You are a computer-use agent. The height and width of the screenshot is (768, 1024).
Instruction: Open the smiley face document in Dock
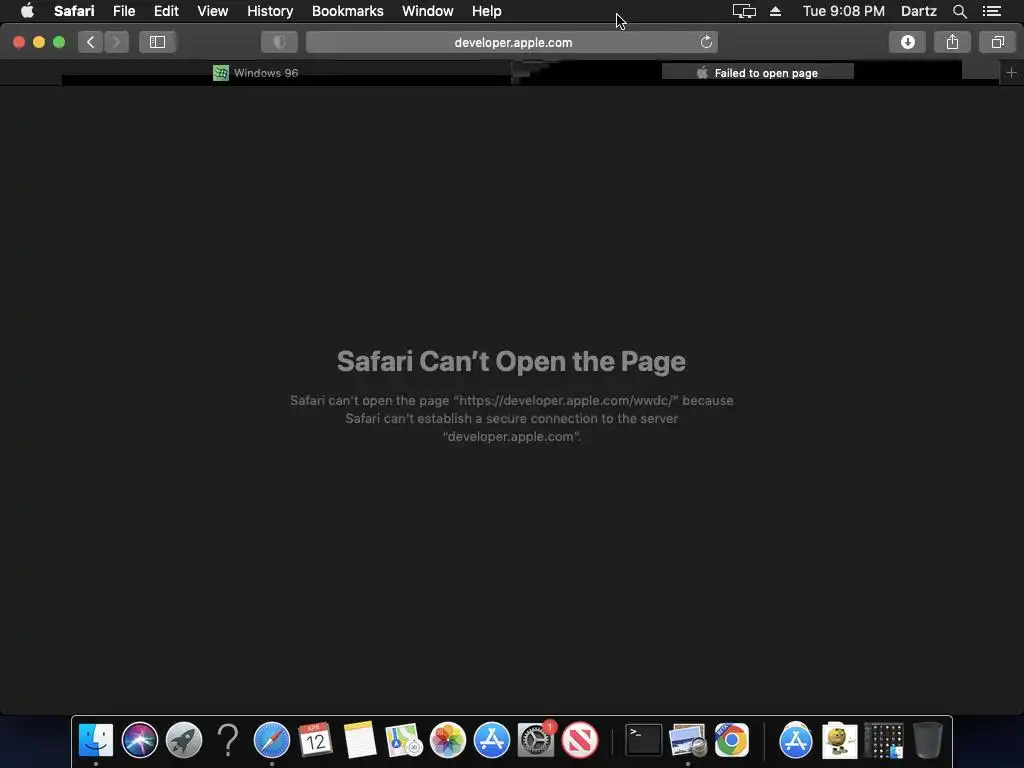[839, 740]
